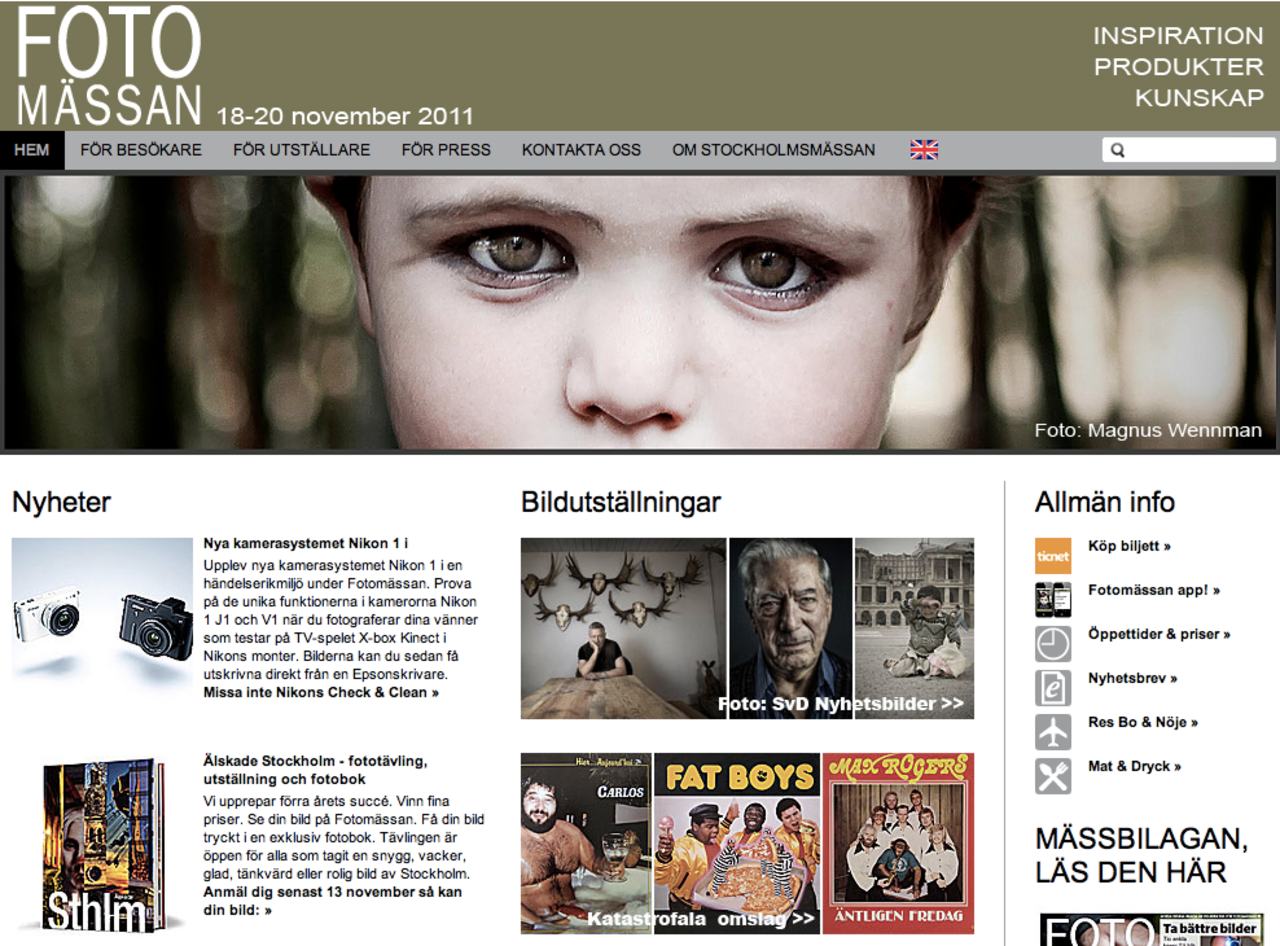Select the newsletter document icon

[x=1052, y=688]
